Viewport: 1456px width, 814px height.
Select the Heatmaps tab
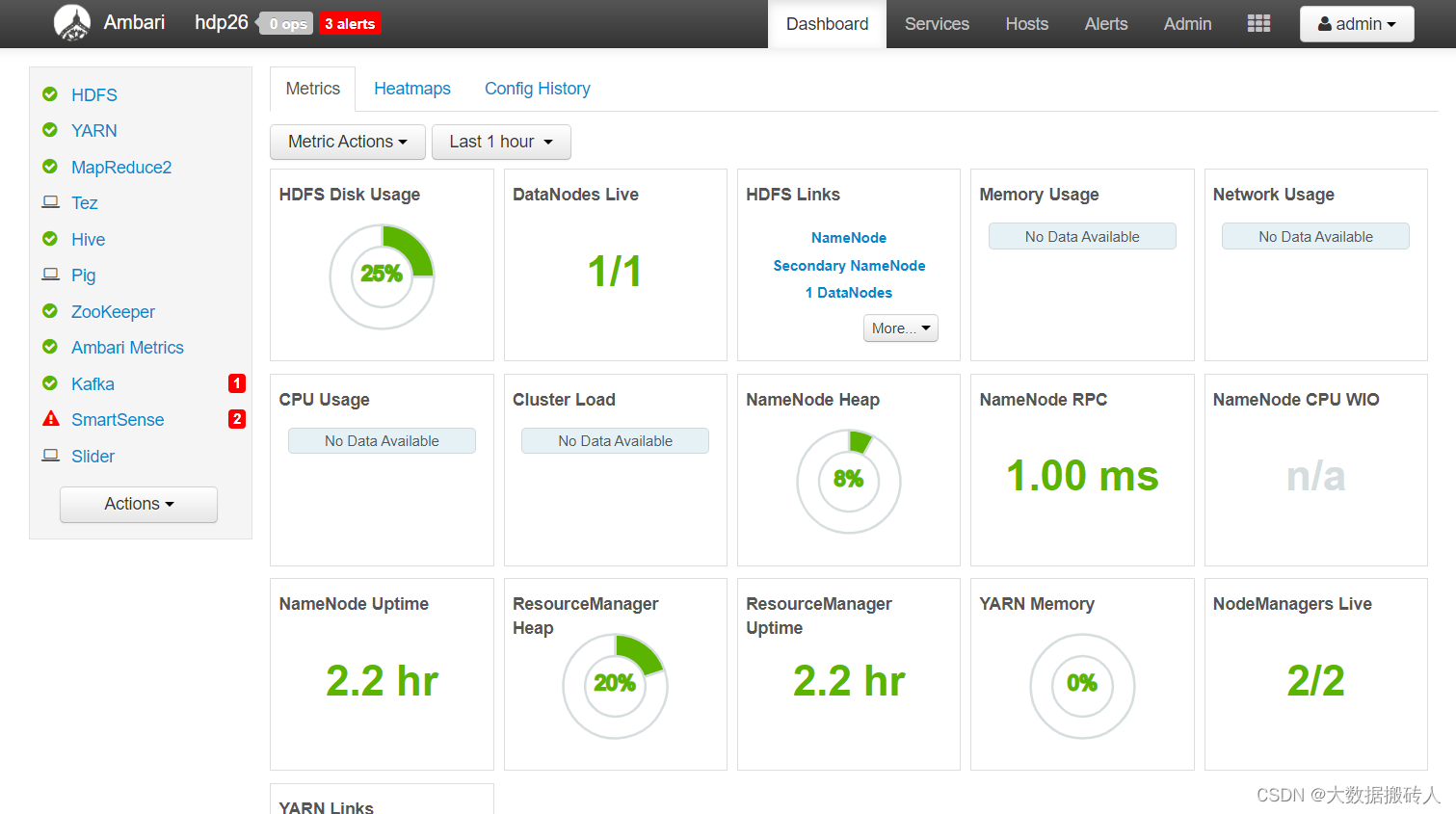coord(412,89)
